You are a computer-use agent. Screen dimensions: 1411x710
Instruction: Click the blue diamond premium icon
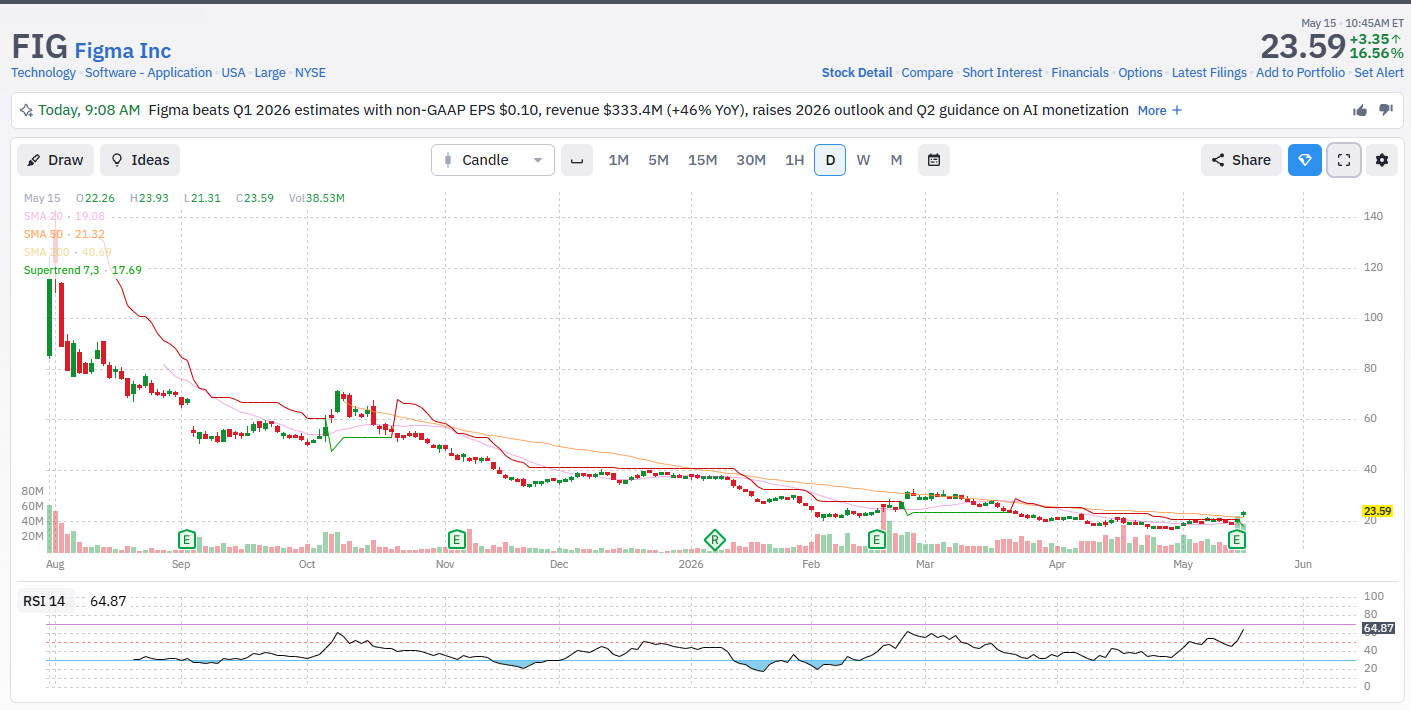click(x=1305, y=160)
